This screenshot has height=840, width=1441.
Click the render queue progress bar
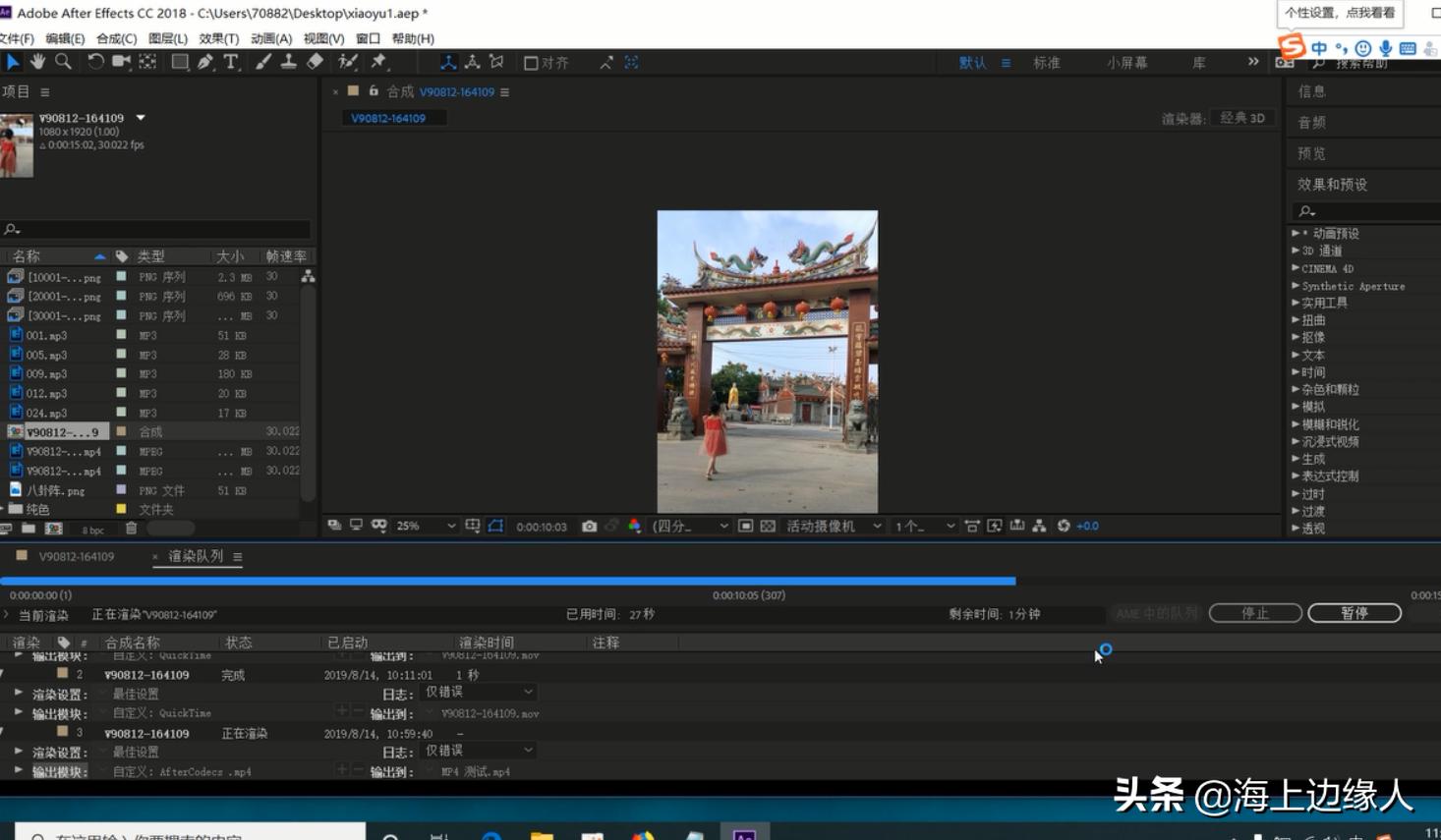click(491, 581)
